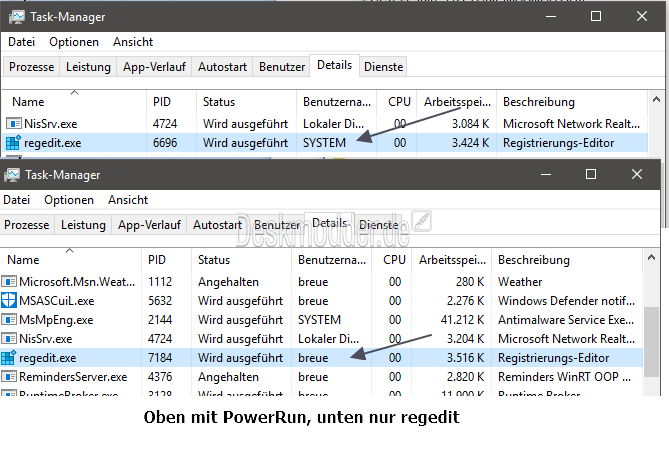Viewport: 669px width, 456px height.
Task: Sort by Beschreibung column in lower Task-Manager
Action: 567,259
